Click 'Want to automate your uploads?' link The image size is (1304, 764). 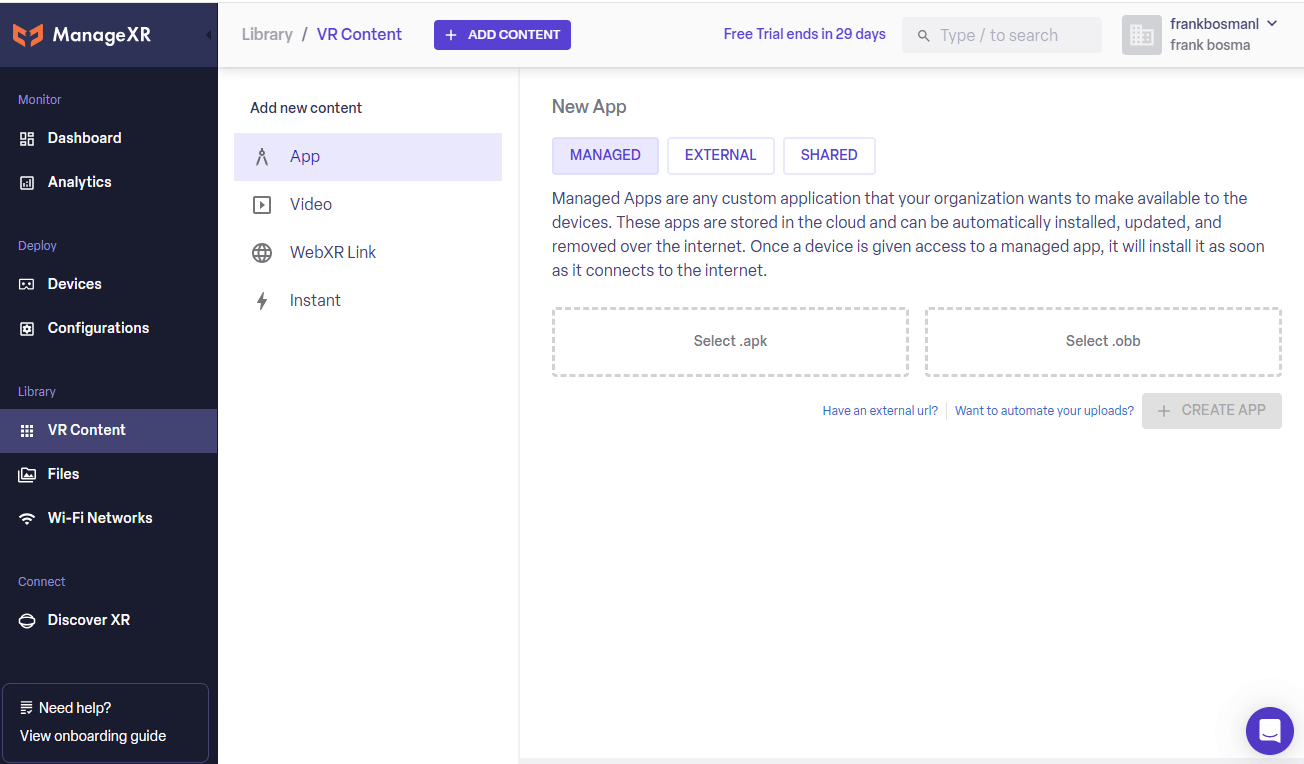point(1044,411)
